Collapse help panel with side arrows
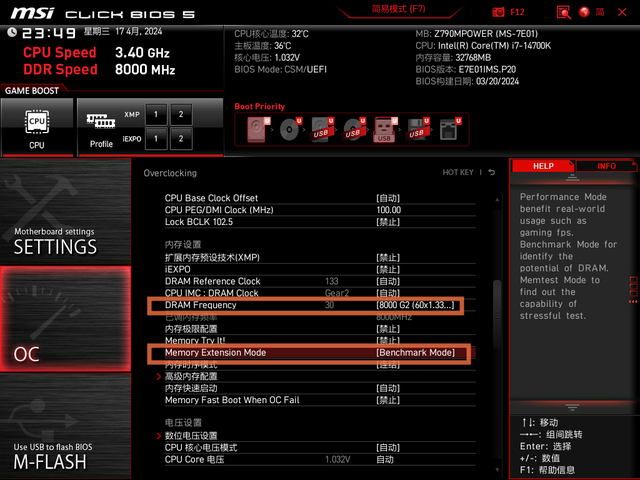640x480 pixels. point(633,302)
